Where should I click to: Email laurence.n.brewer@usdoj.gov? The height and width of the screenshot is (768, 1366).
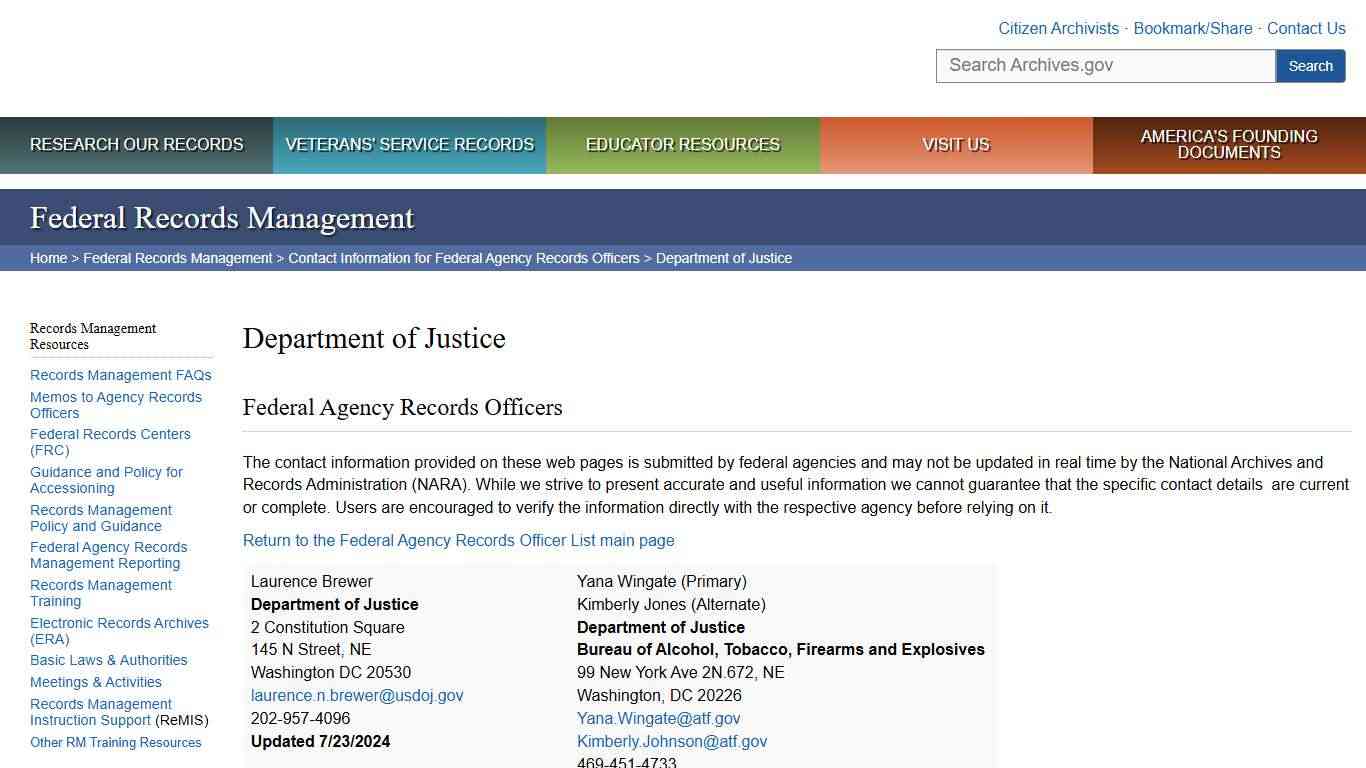pos(357,695)
